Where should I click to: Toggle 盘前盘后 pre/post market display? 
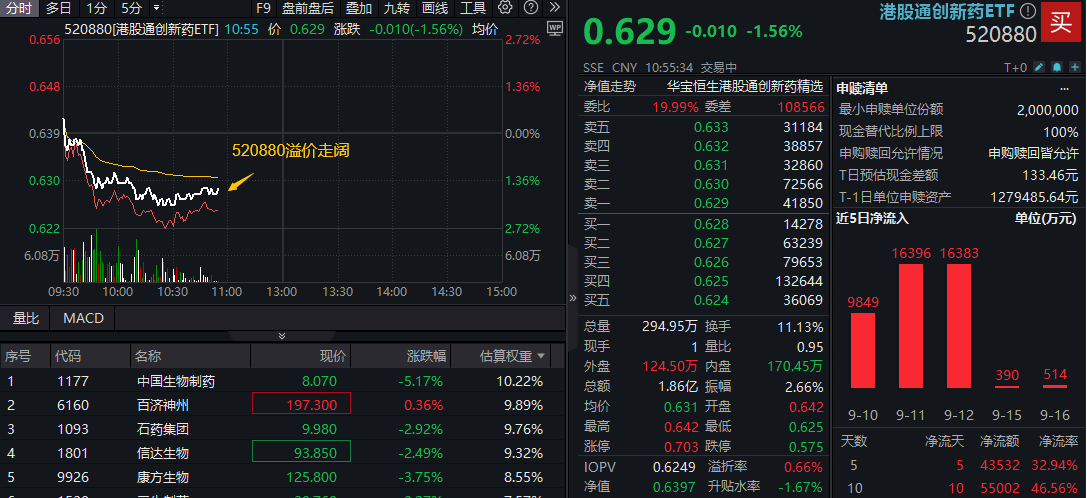307,8
